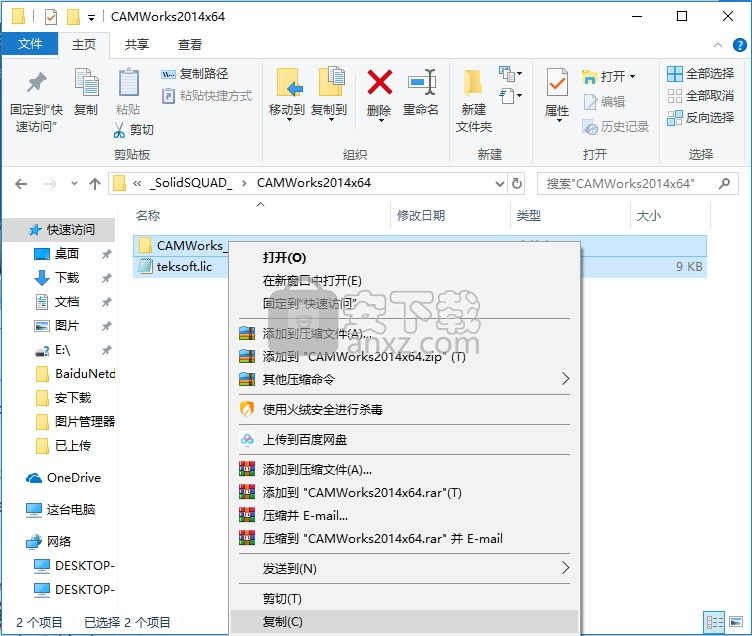Click Select All (全部选择)
This screenshot has height=636, width=752.
(700, 73)
